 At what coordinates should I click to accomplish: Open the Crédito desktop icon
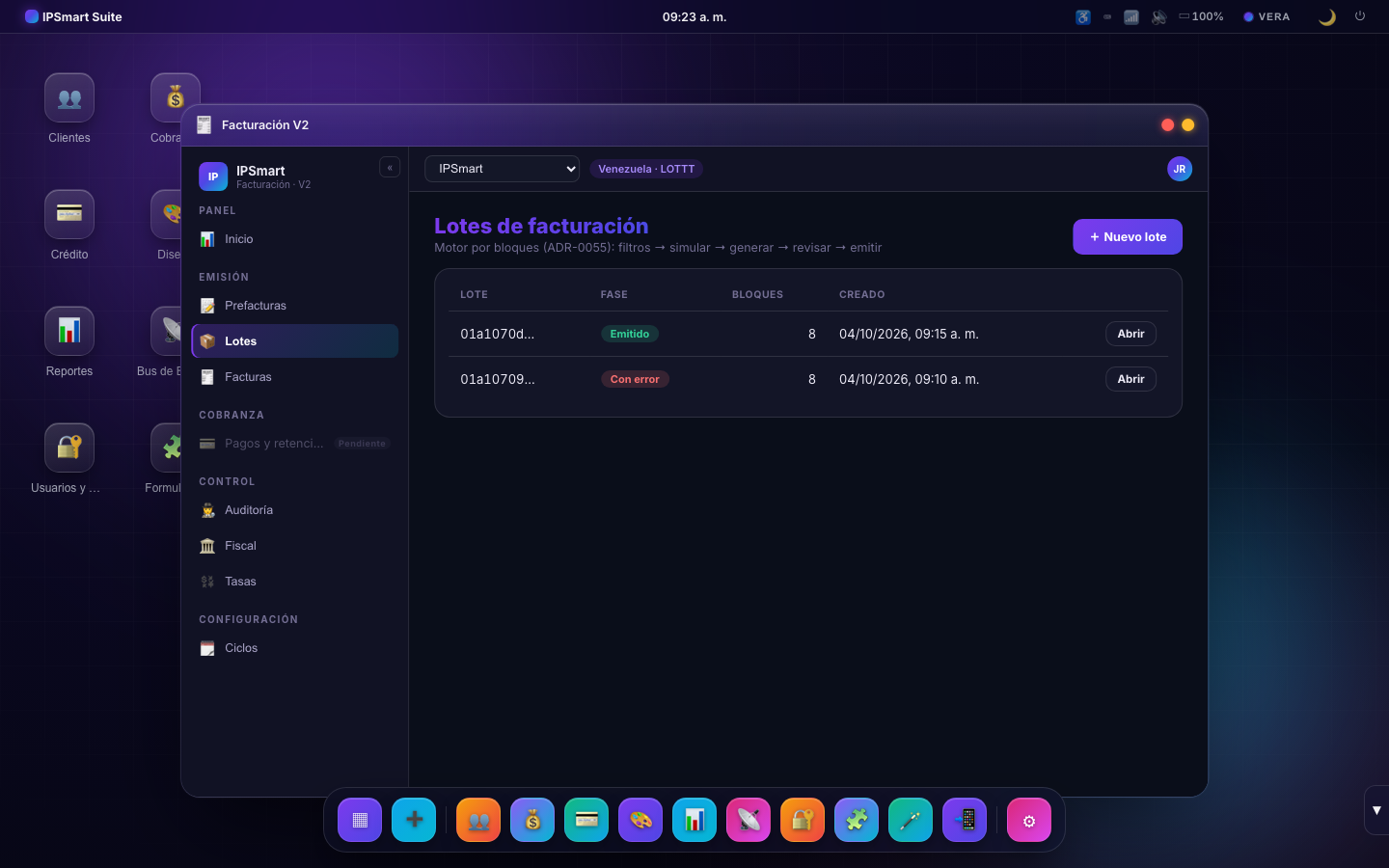click(x=69, y=214)
